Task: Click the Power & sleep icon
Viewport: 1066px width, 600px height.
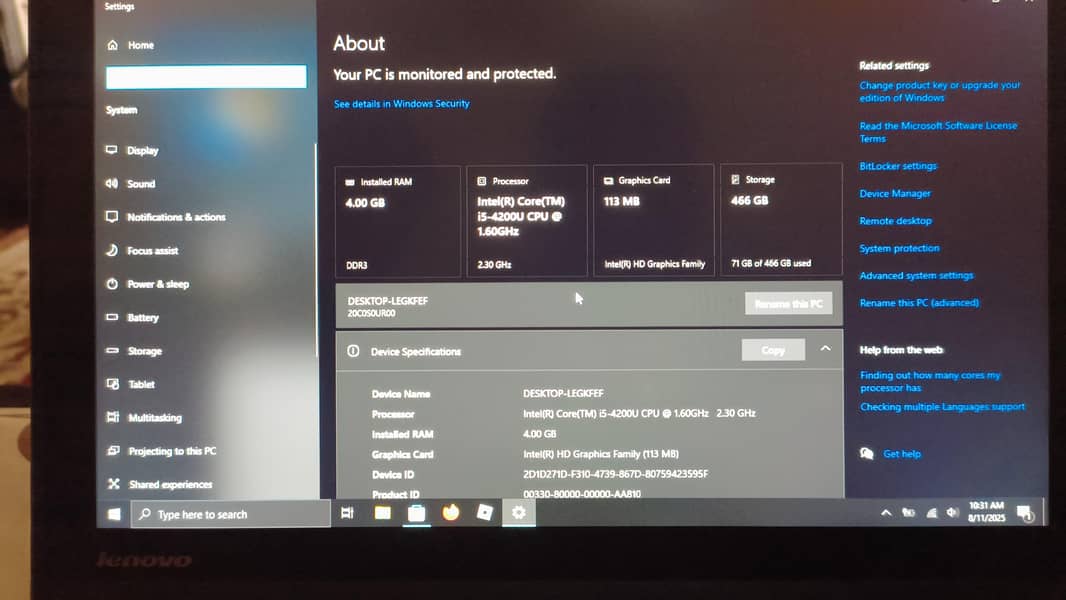Action: 113,283
